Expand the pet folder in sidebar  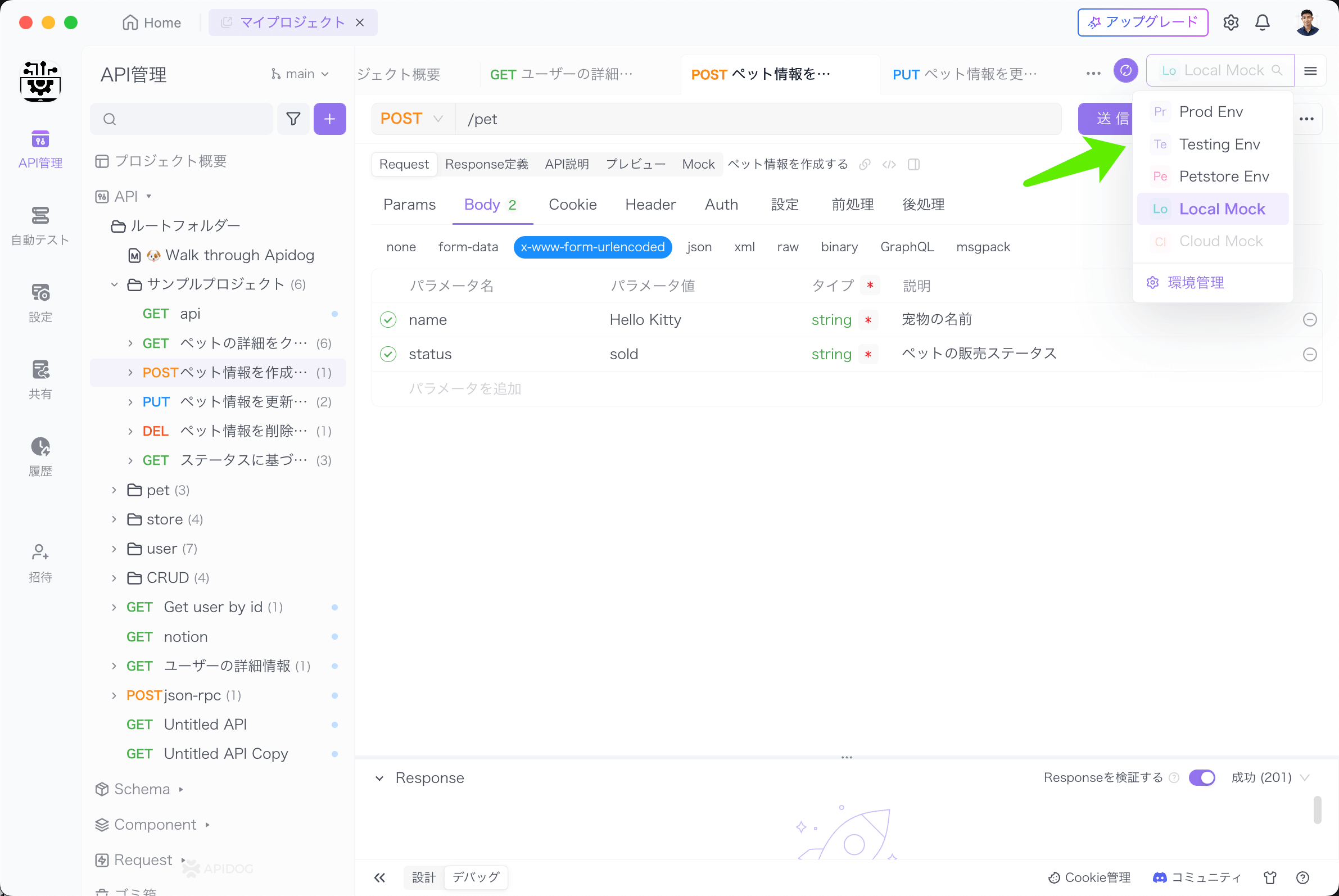114,489
